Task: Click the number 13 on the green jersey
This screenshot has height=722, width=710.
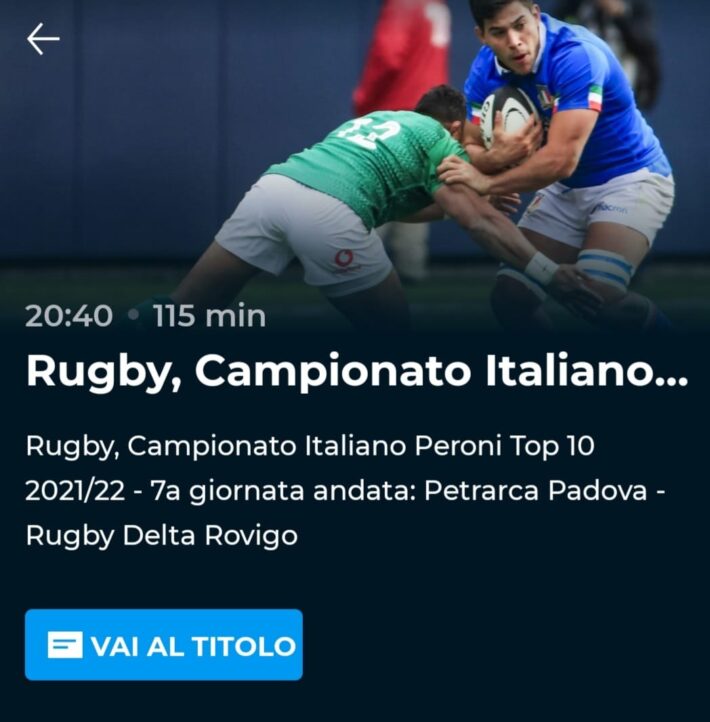Action: [368, 131]
